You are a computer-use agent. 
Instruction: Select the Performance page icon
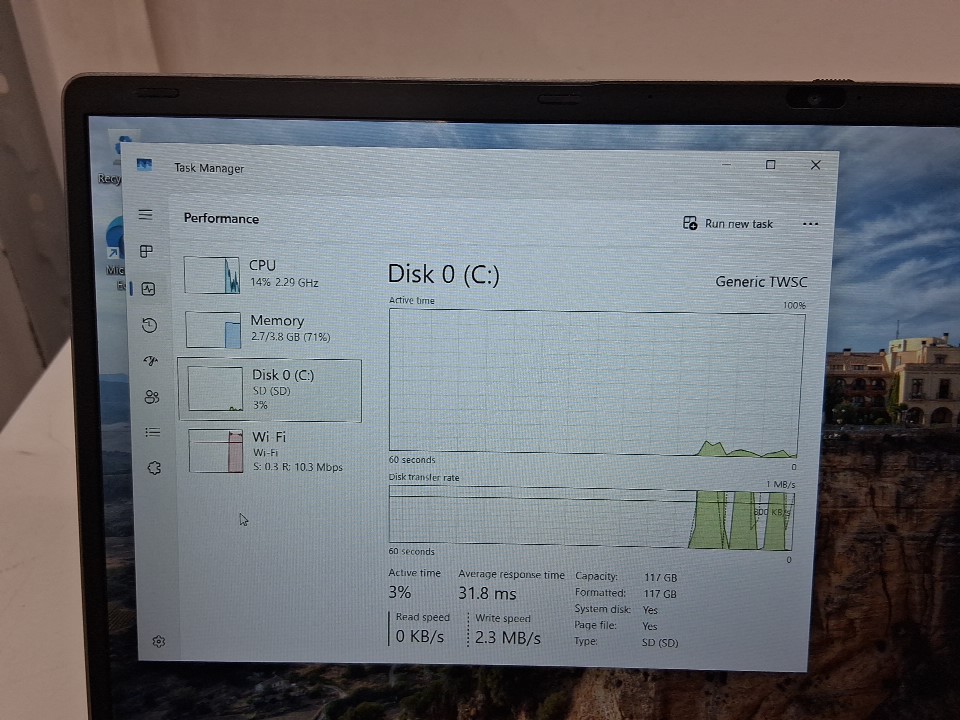coord(148,289)
